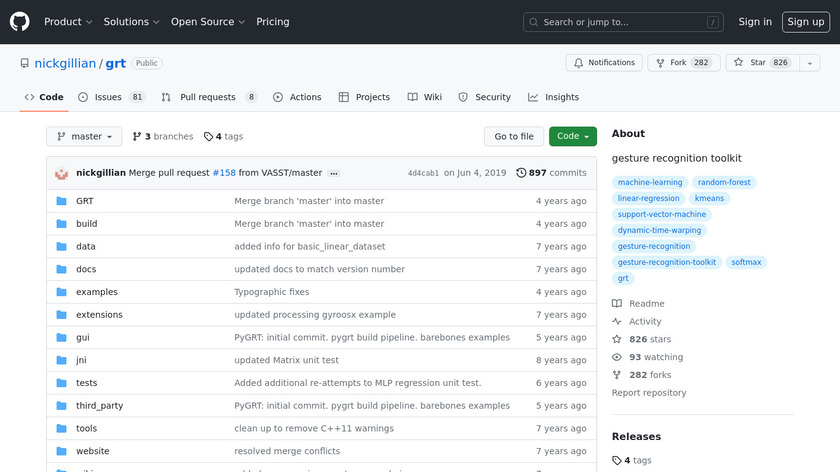Image resolution: width=840 pixels, height=472 pixels.
Task: Click the nickgillian avatar thumbnail
Action: tap(62, 173)
